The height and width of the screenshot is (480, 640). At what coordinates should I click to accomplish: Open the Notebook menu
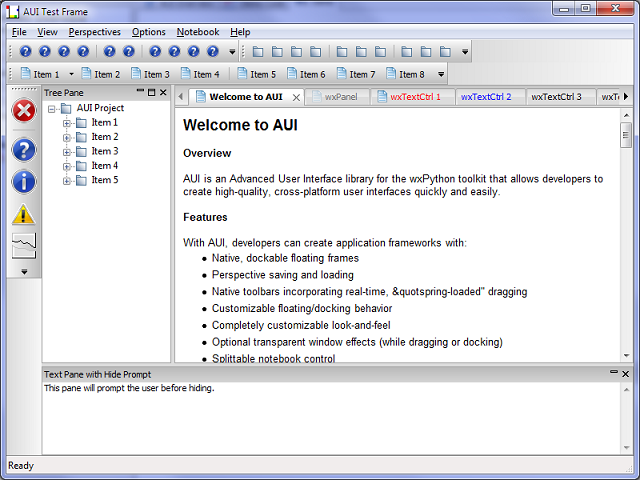(x=198, y=32)
